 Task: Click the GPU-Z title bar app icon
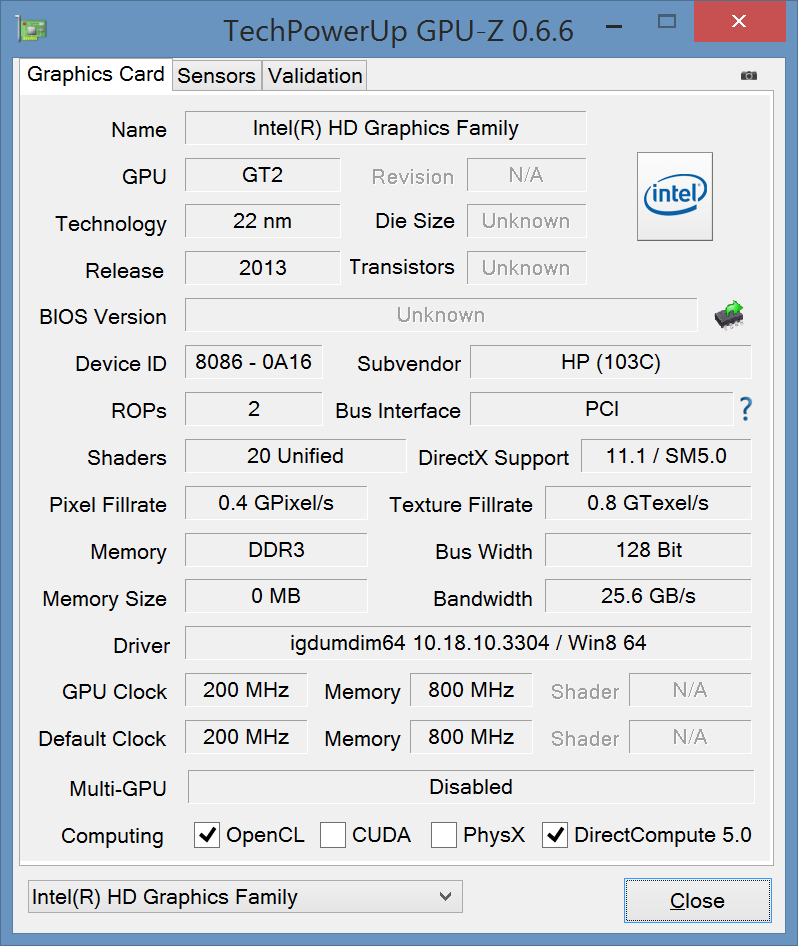(x=32, y=28)
